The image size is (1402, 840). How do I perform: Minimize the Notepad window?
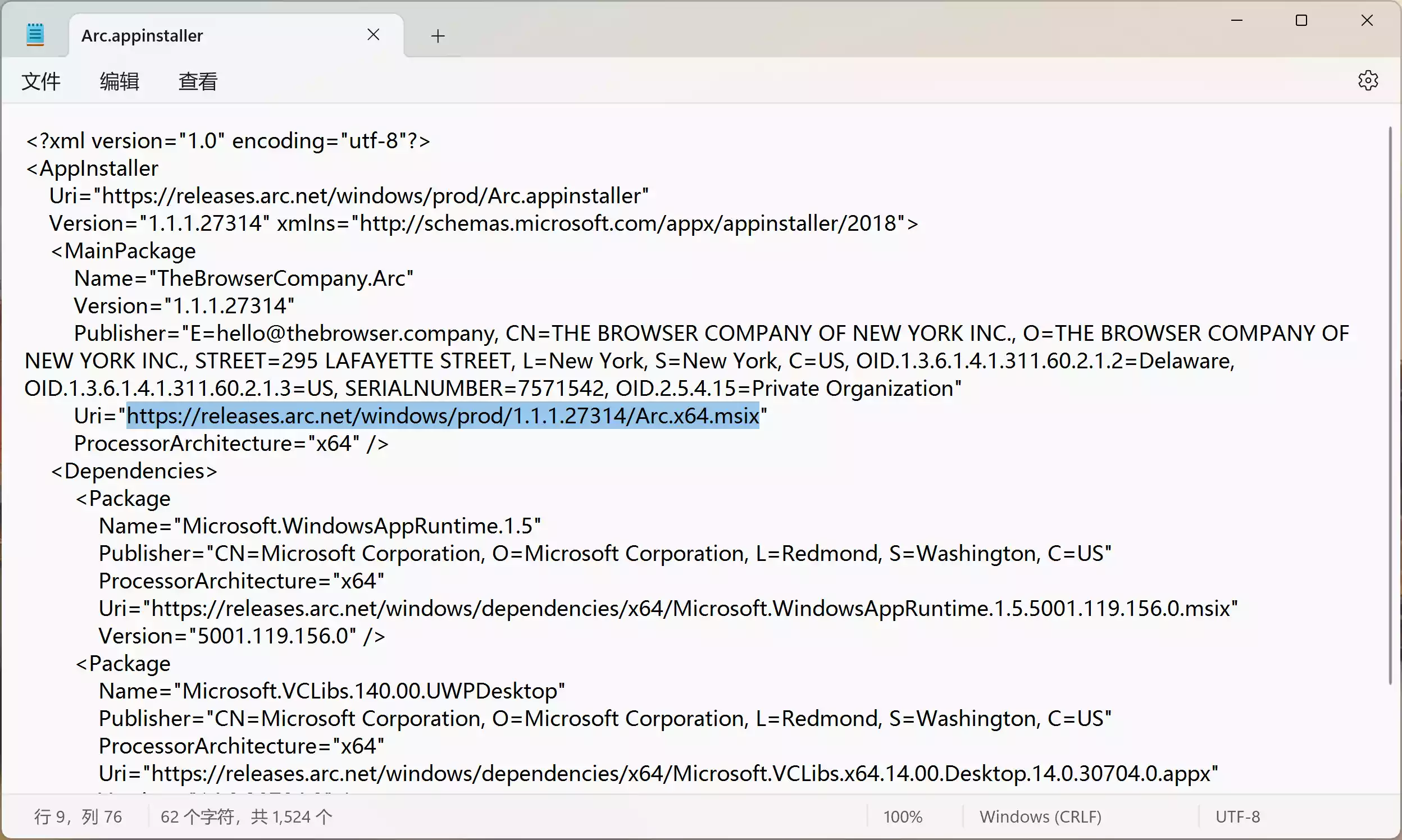[1237, 21]
